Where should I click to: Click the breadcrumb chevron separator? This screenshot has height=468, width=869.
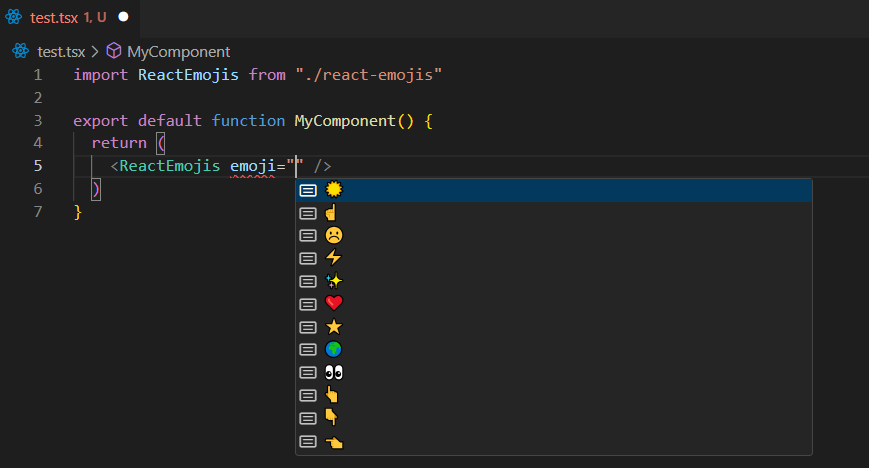point(95,51)
